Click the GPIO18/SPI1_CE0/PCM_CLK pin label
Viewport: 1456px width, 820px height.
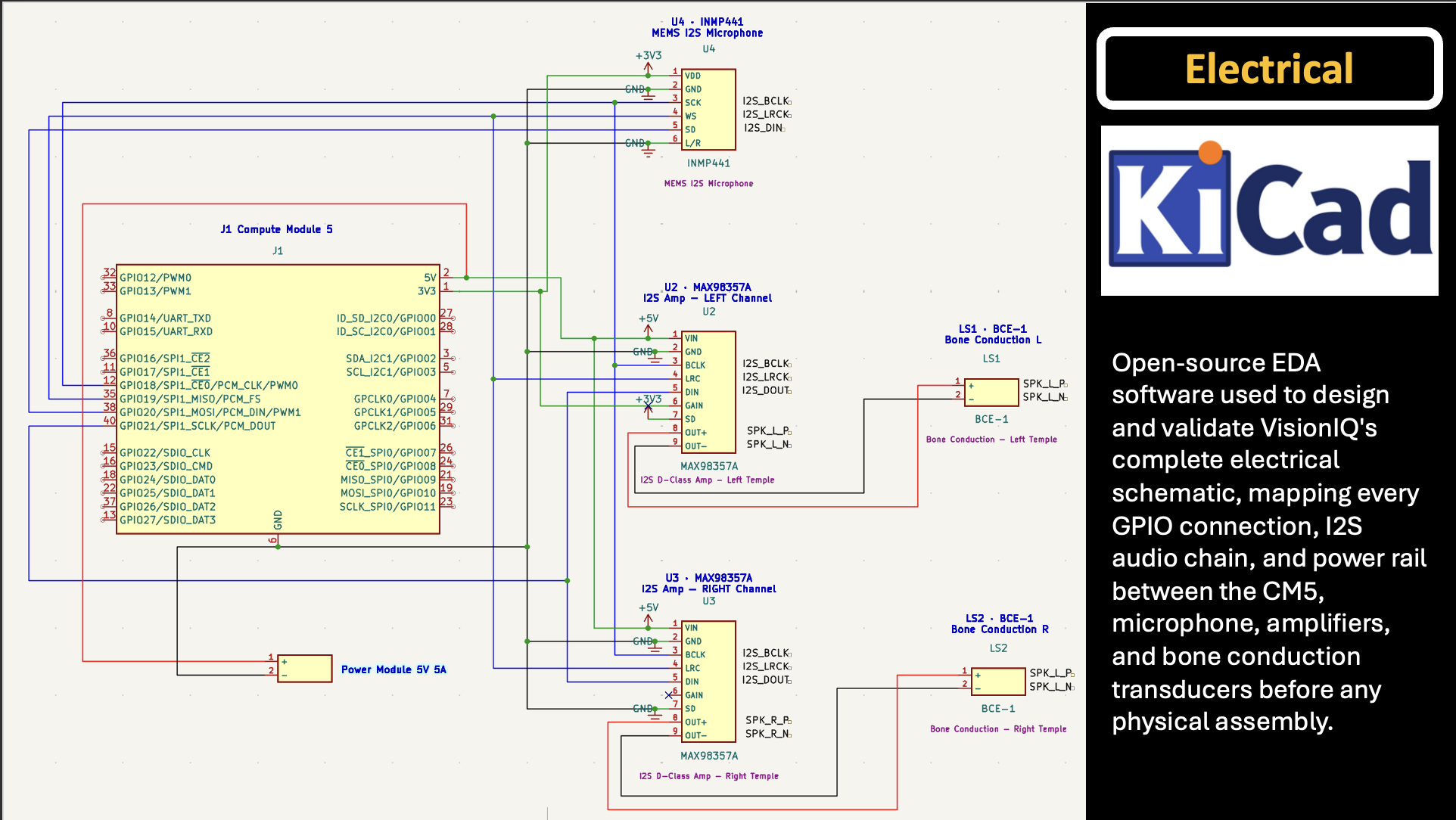click(x=209, y=385)
